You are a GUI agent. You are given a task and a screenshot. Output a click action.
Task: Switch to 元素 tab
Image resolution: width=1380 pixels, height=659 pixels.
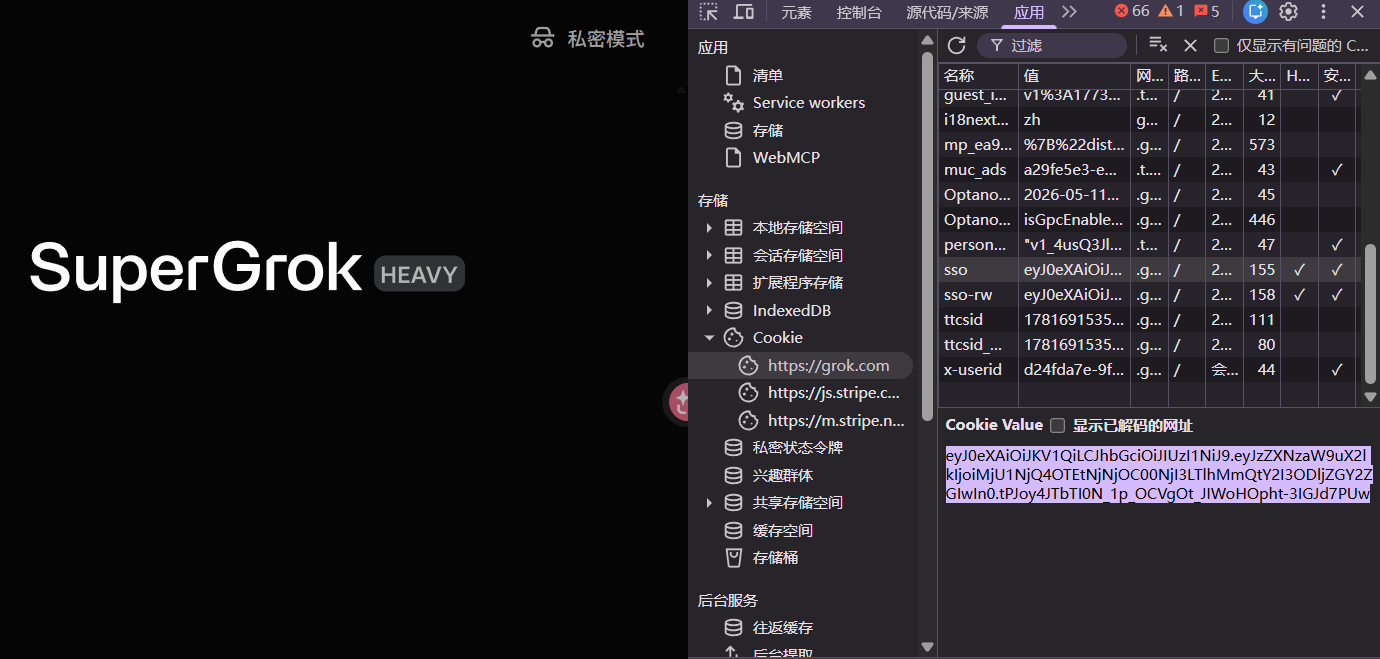796,12
